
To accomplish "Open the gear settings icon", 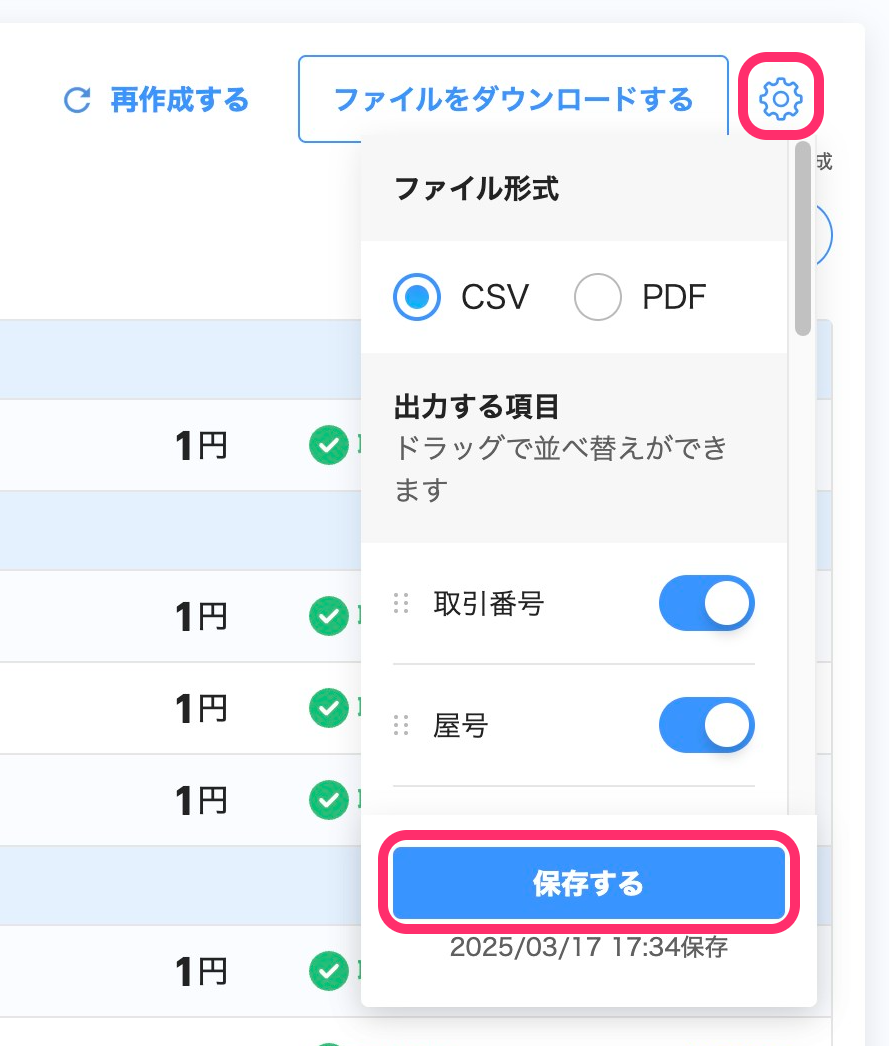I will [780, 99].
